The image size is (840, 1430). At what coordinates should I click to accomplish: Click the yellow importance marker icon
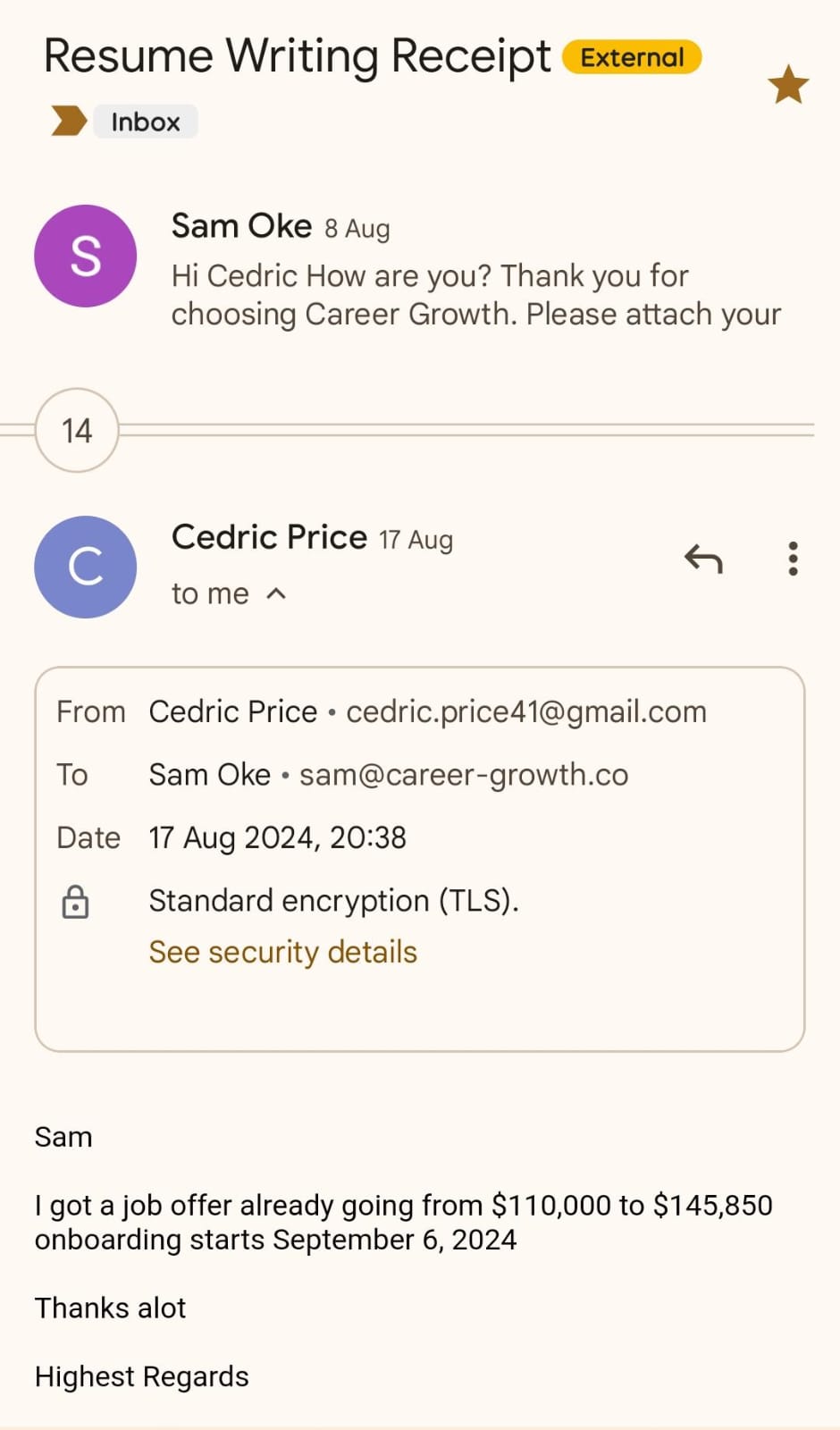coord(68,121)
